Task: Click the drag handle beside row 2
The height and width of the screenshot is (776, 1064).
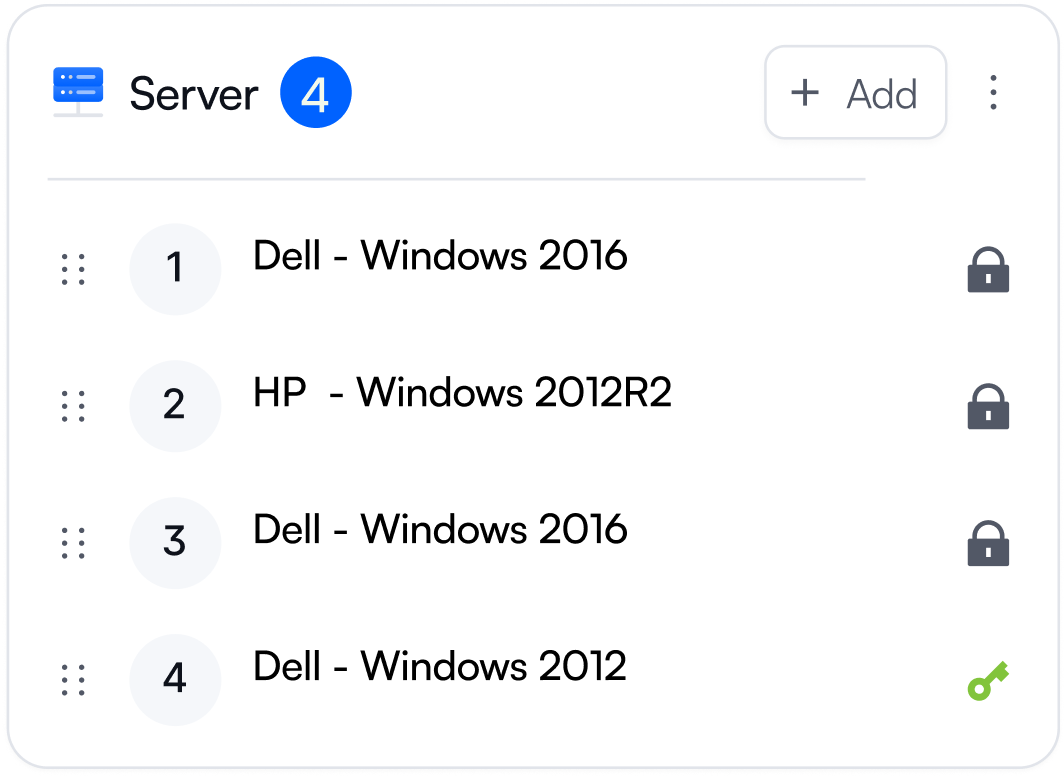Action: (x=73, y=406)
